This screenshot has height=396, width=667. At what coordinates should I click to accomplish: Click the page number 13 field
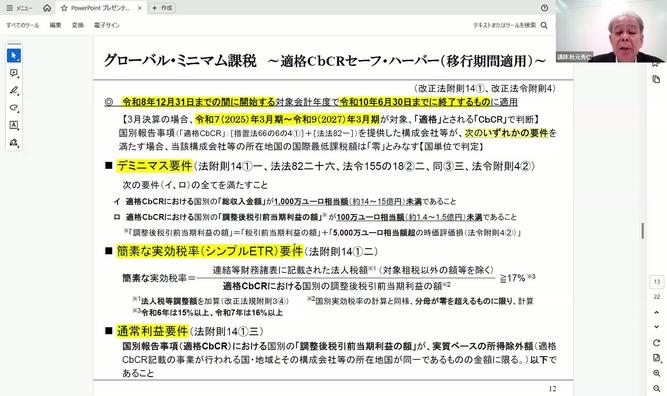point(656,282)
